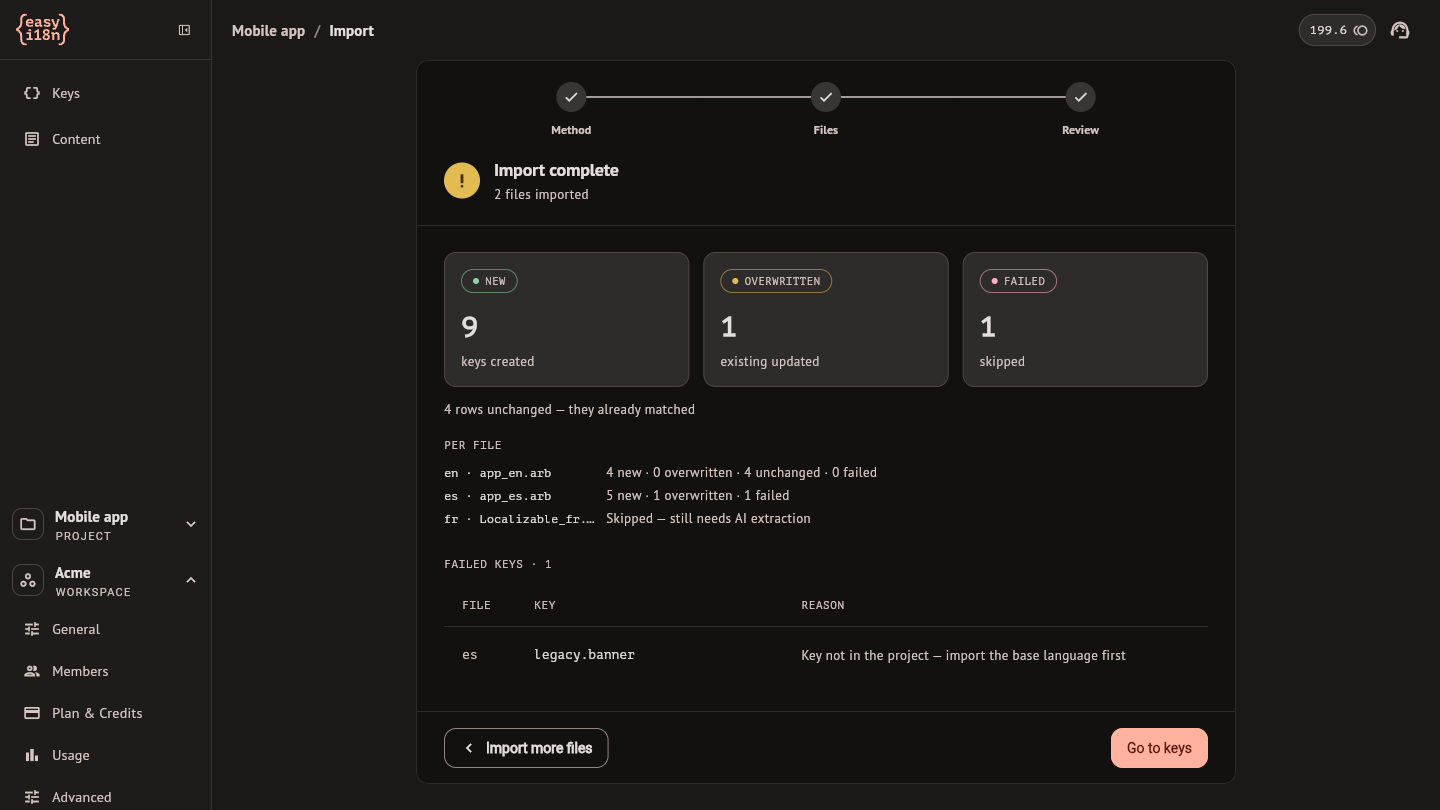Click the Content document icon

pos(32,139)
